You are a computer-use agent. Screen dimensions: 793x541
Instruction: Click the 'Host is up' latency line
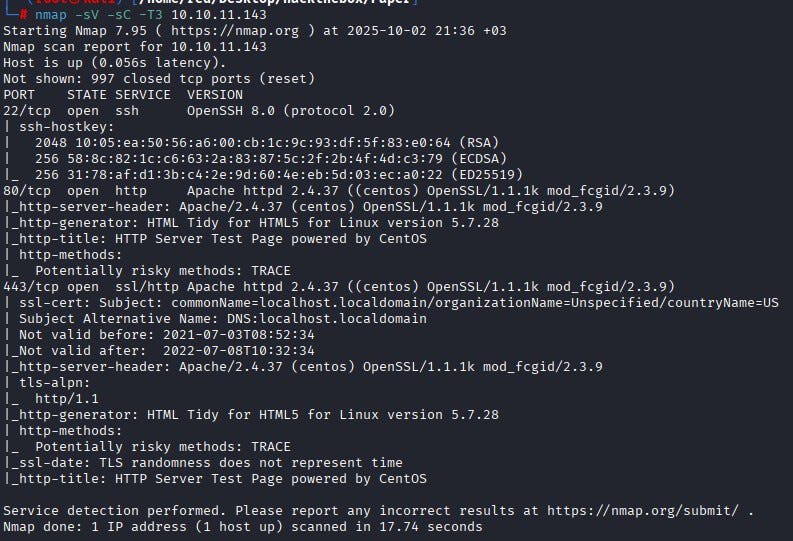tap(116, 63)
